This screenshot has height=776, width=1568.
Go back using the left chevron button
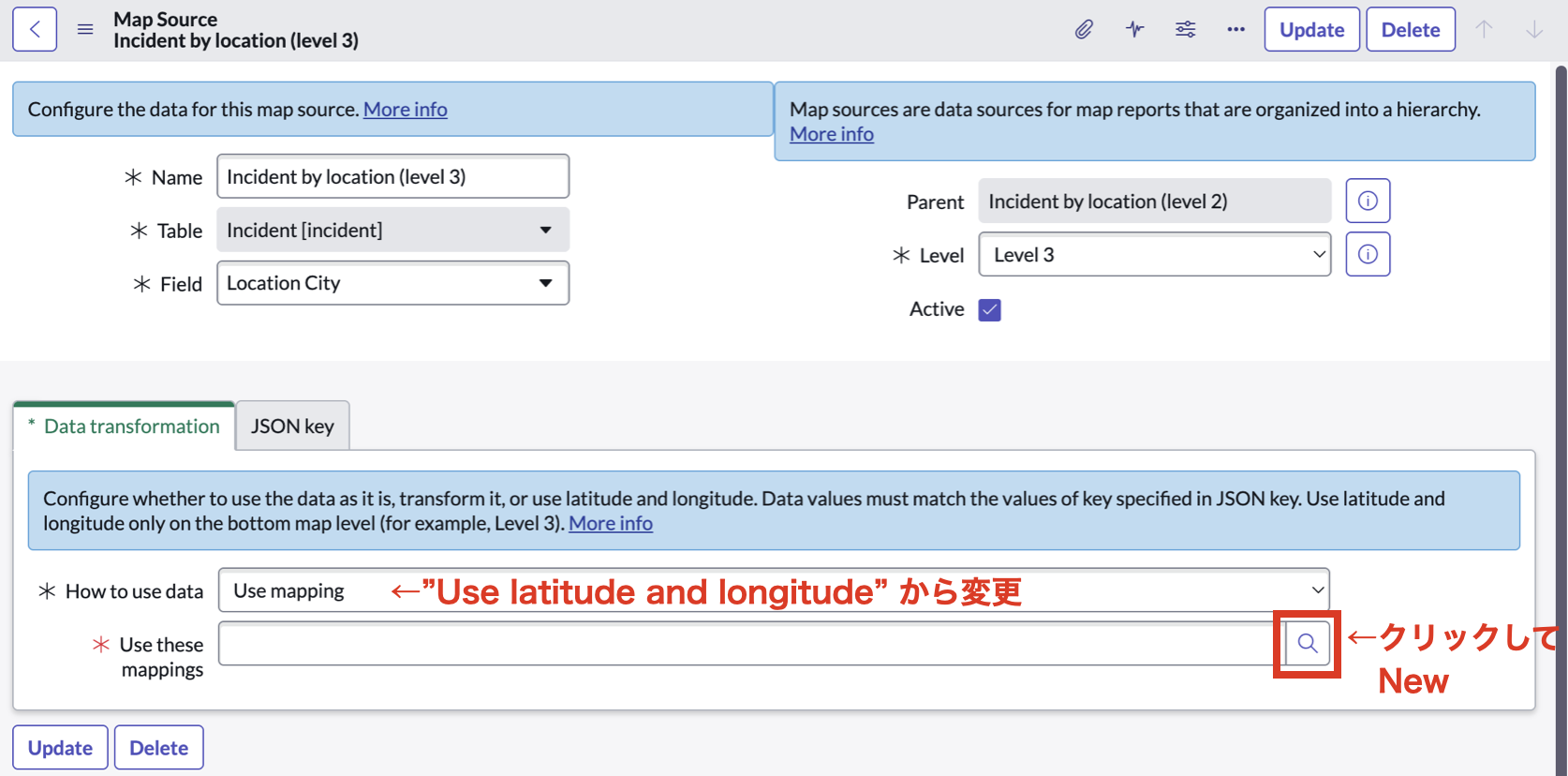click(35, 29)
